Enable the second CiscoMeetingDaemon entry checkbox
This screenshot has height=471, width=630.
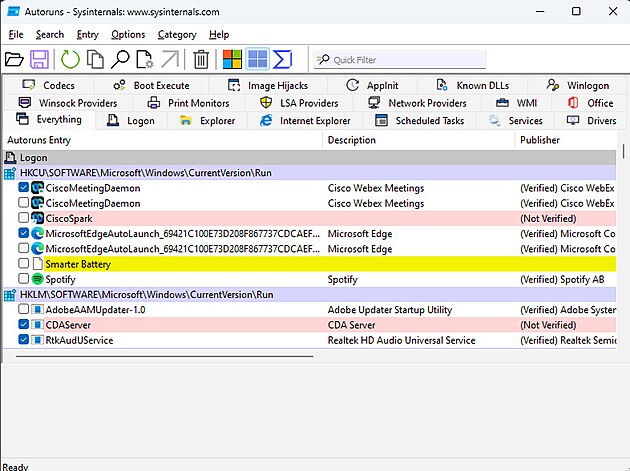pos(23,203)
